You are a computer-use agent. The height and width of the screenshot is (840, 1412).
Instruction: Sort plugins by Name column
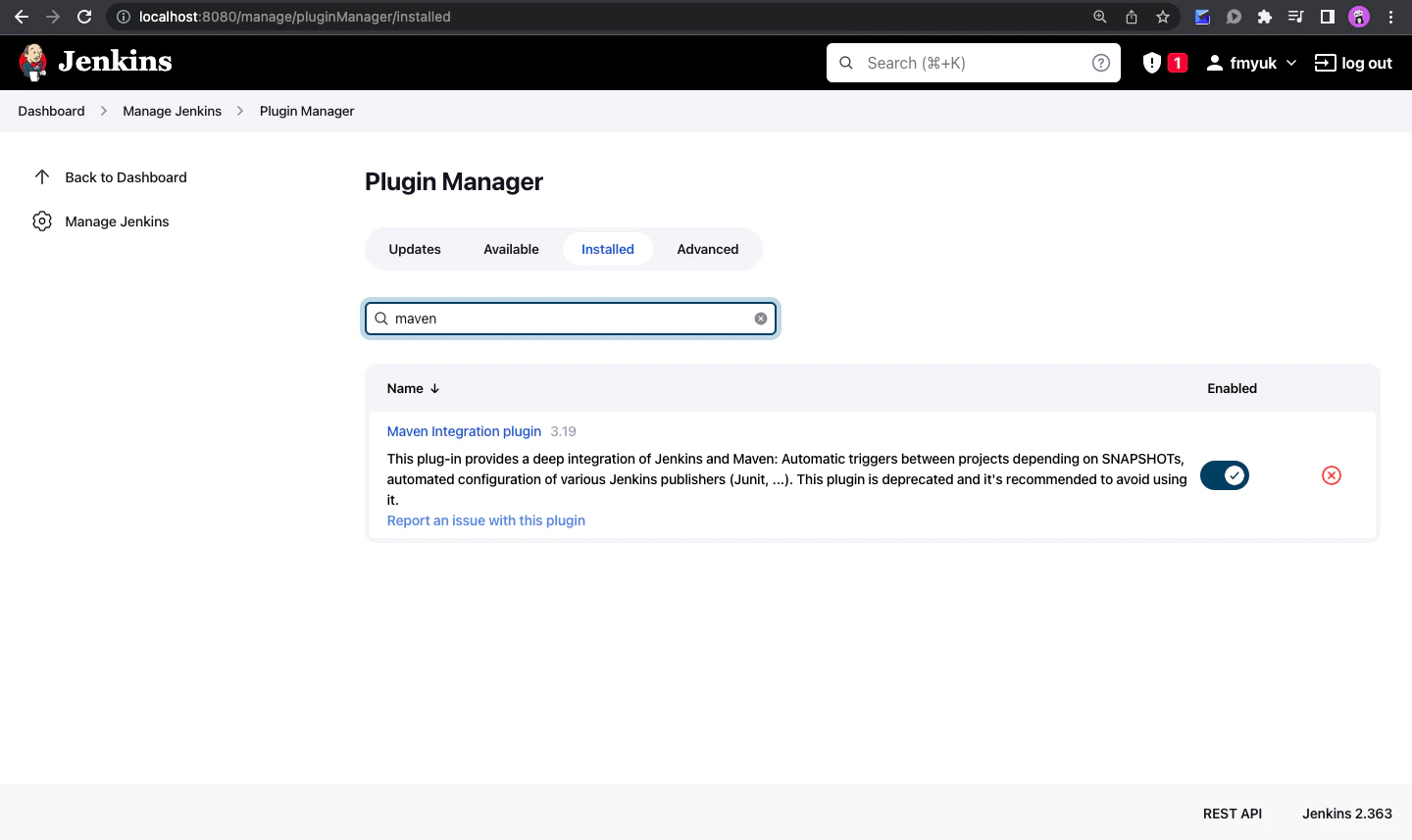point(413,388)
